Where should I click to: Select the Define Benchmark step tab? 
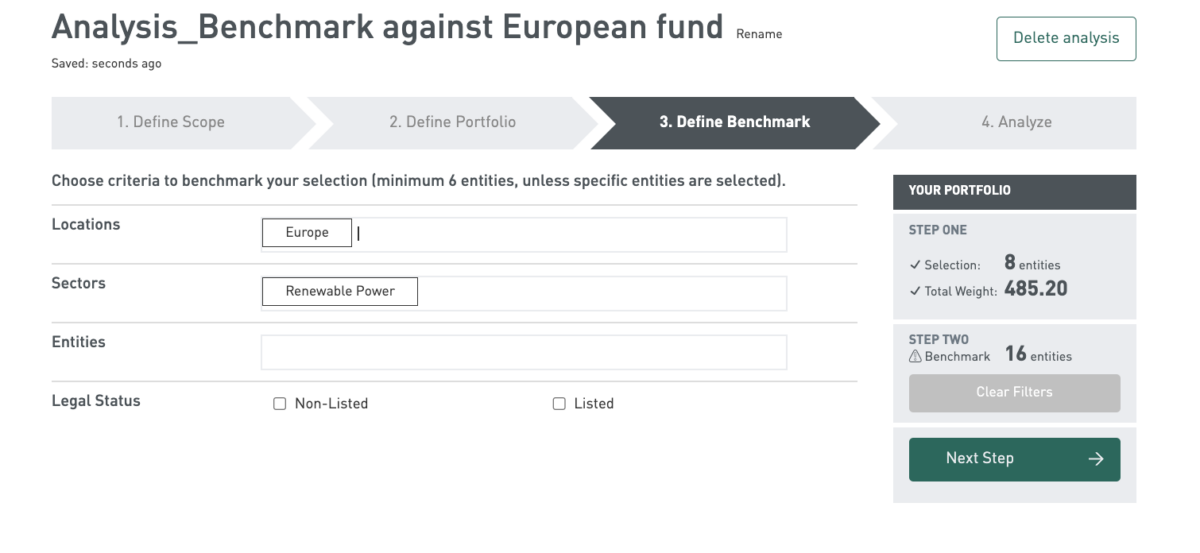735,122
